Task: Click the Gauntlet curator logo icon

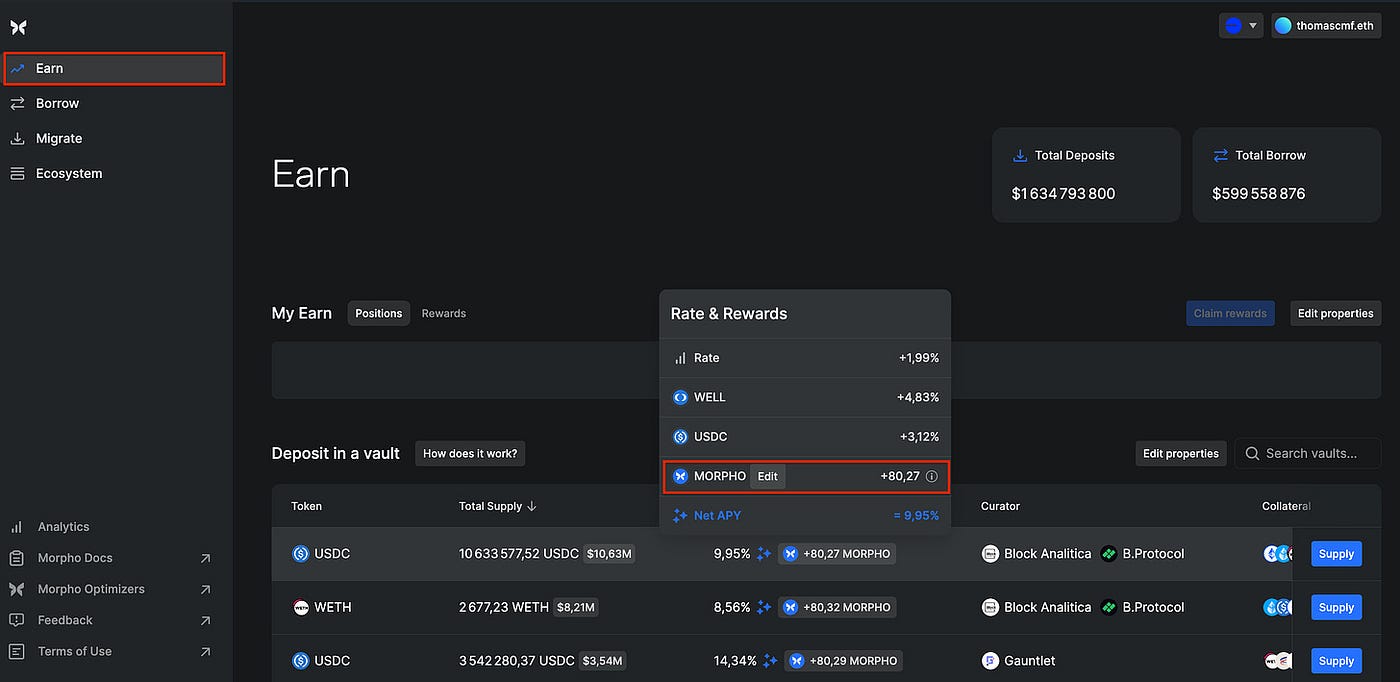Action: pos(990,661)
